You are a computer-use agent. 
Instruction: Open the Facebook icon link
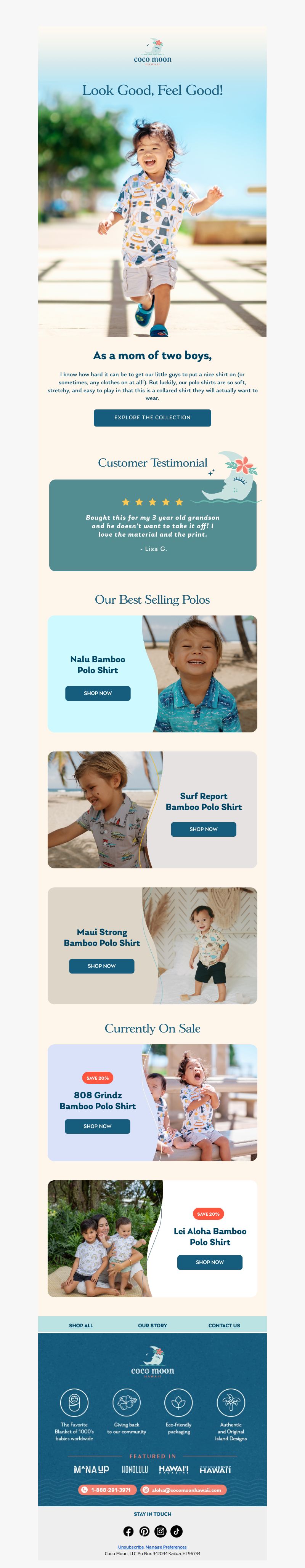[x=128, y=1531]
